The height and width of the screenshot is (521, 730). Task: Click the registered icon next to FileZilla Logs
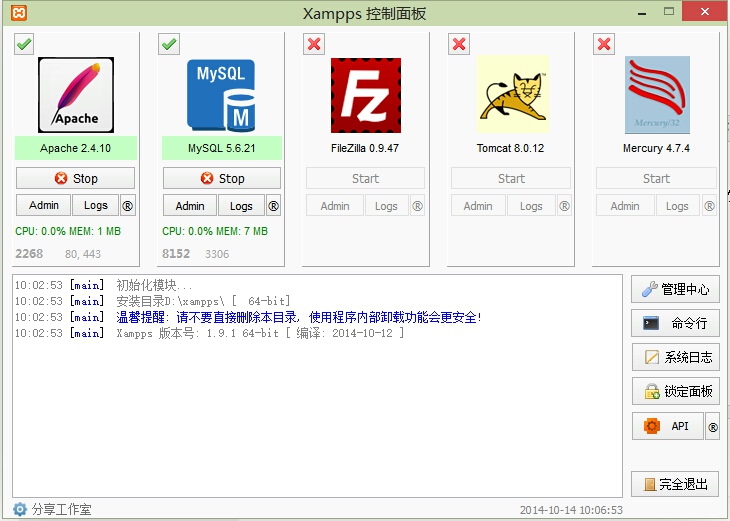tap(418, 205)
